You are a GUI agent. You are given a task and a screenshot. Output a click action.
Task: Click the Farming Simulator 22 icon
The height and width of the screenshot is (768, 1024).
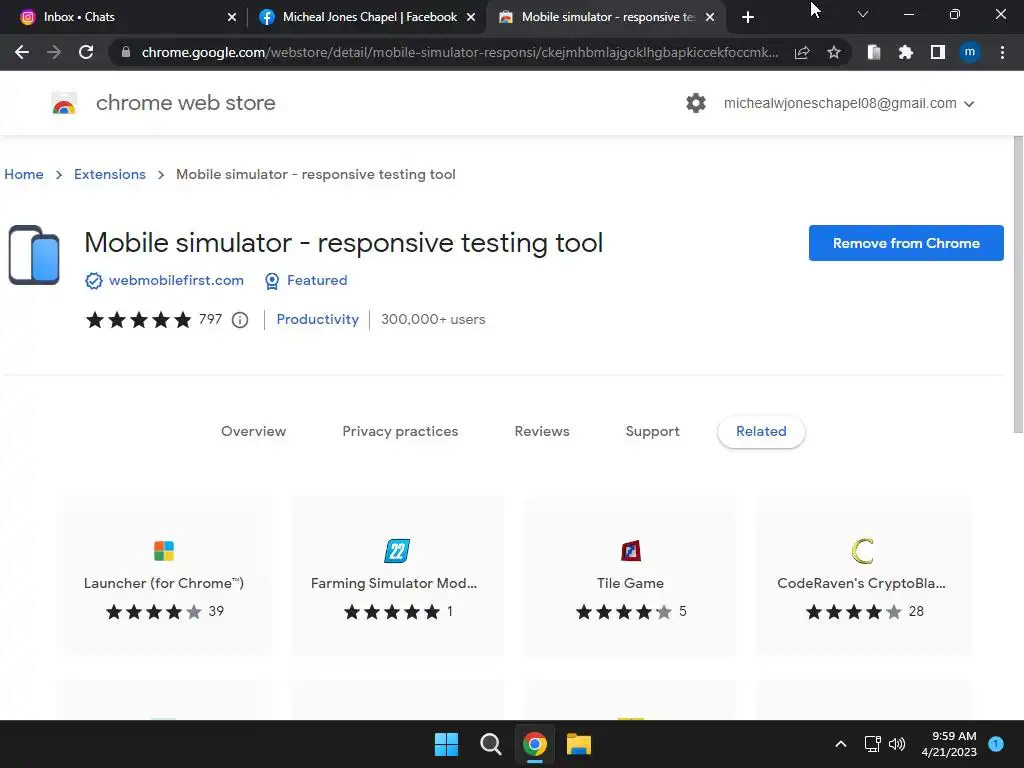tap(397, 551)
